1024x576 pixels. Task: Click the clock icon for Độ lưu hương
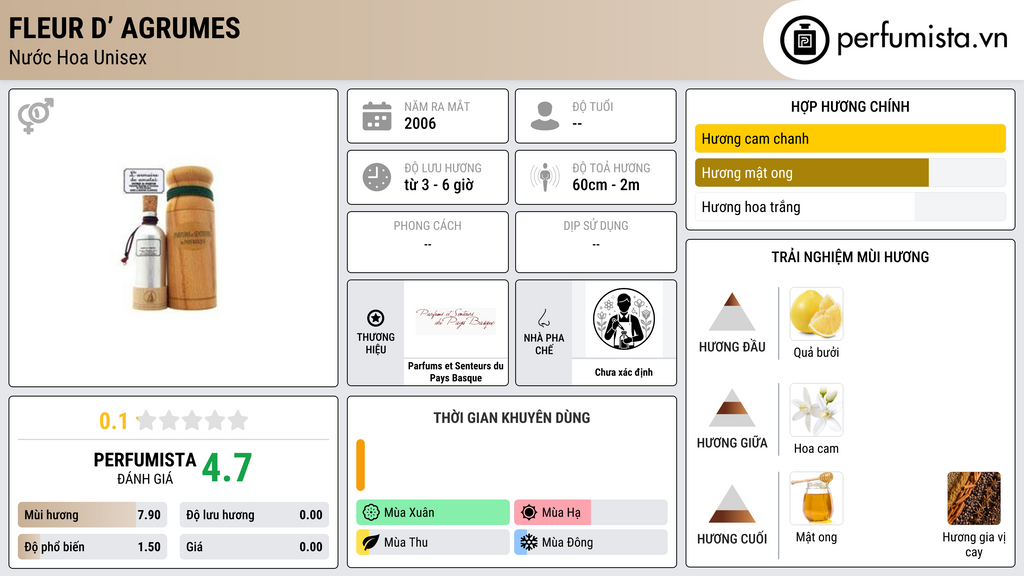click(377, 177)
